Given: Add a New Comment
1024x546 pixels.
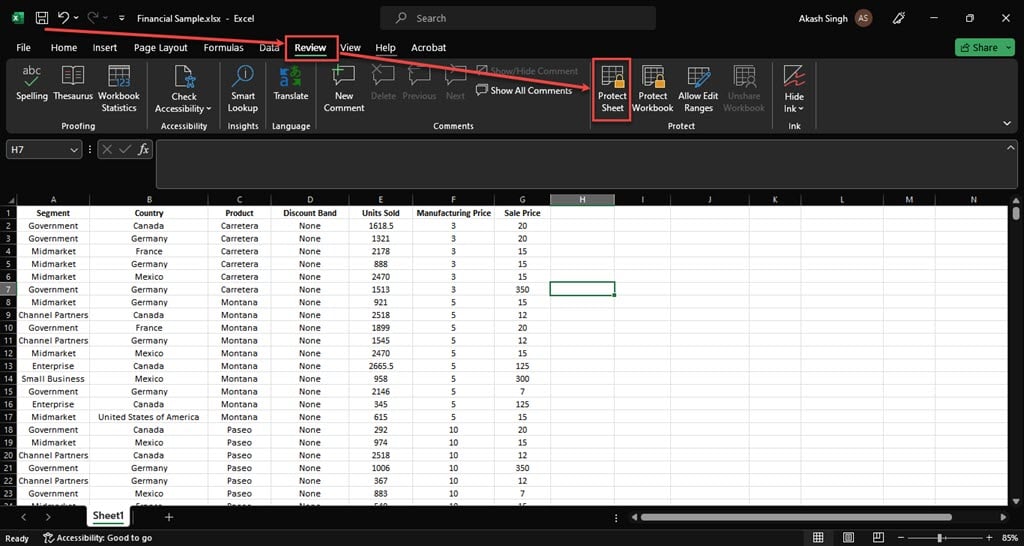Looking at the screenshot, I should pyautogui.click(x=344, y=89).
